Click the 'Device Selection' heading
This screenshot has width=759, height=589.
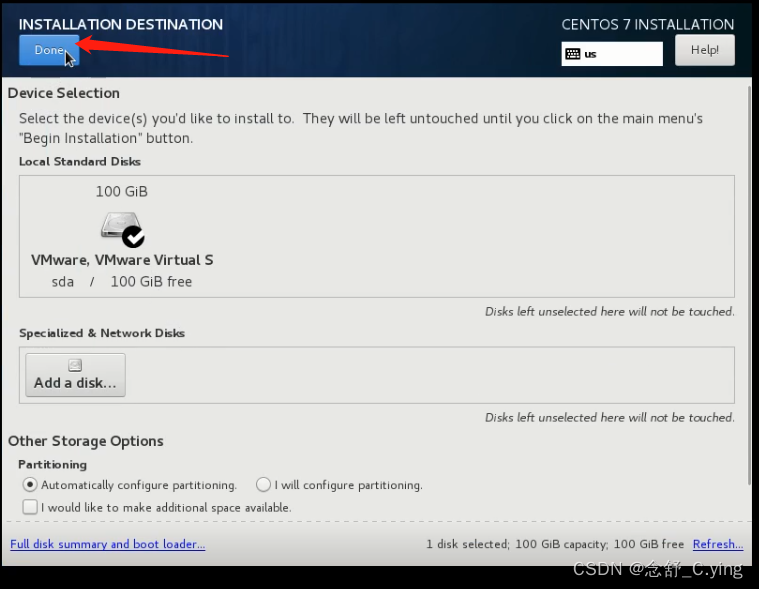coord(63,93)
